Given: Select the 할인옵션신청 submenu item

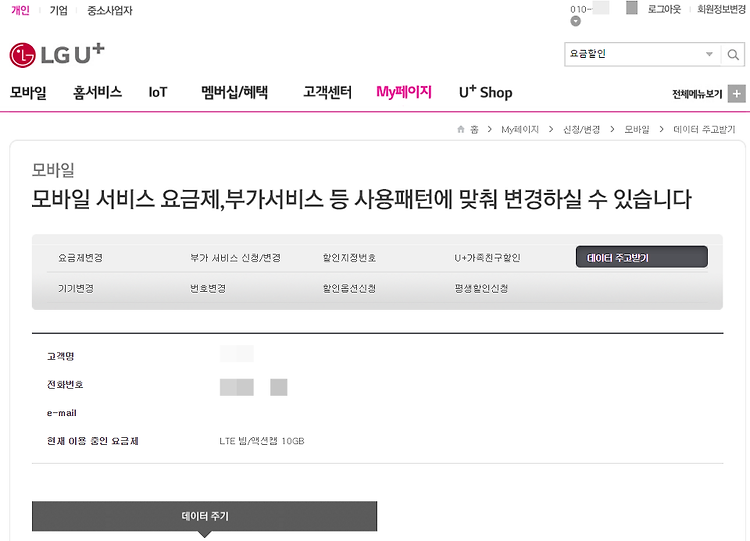Looking at the screenshot, I should click(349, 288).
